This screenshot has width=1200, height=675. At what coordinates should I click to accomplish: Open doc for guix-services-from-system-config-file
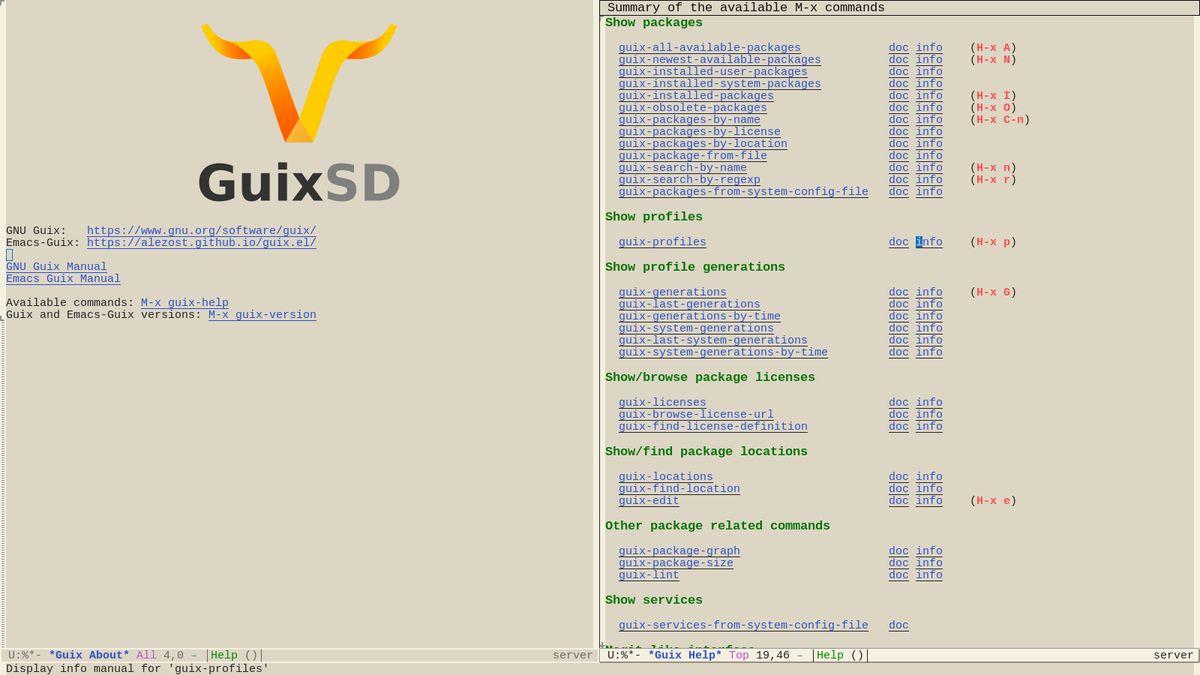point(898,626)
